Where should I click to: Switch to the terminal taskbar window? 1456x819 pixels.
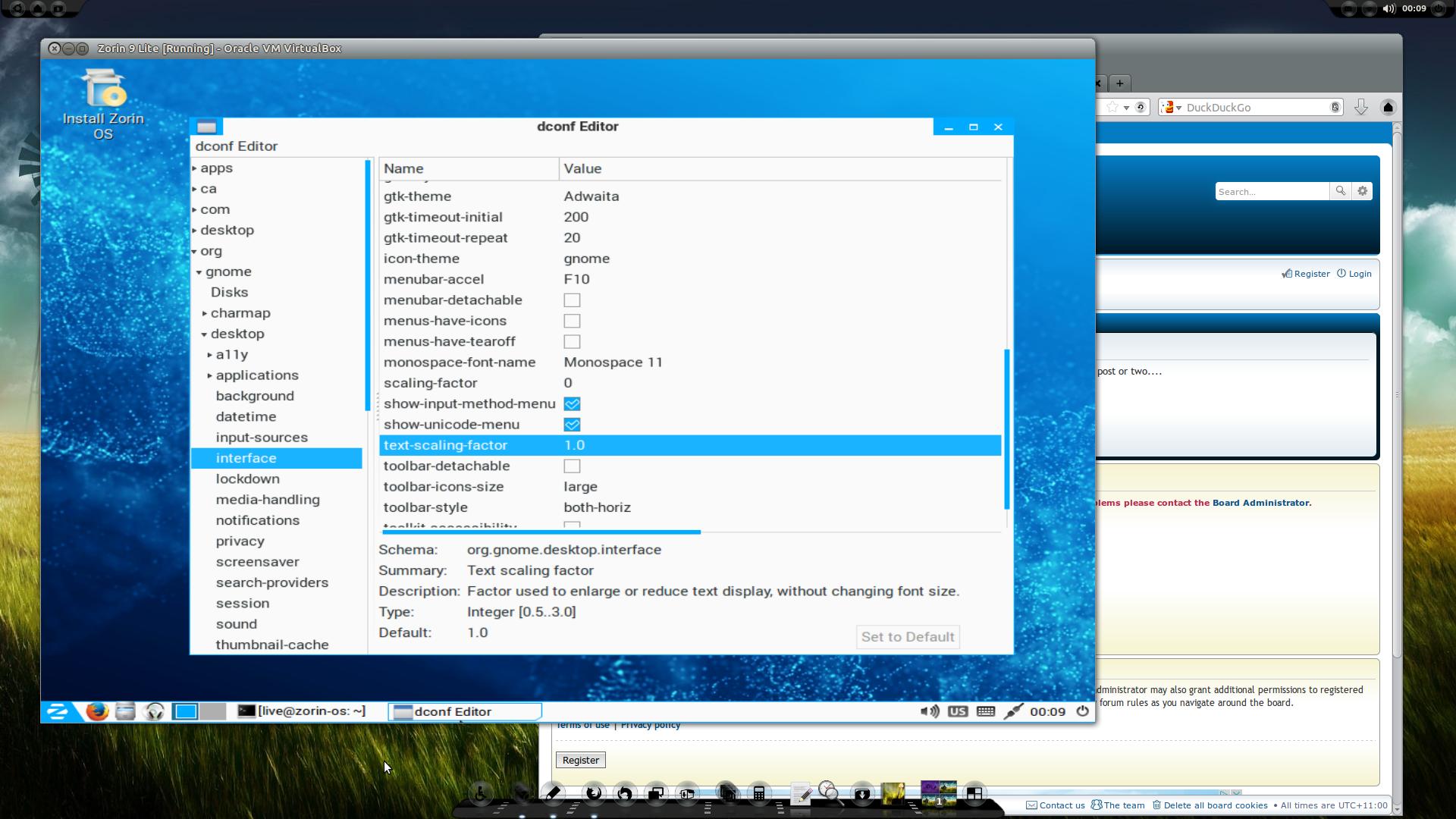tap(302, 711)
